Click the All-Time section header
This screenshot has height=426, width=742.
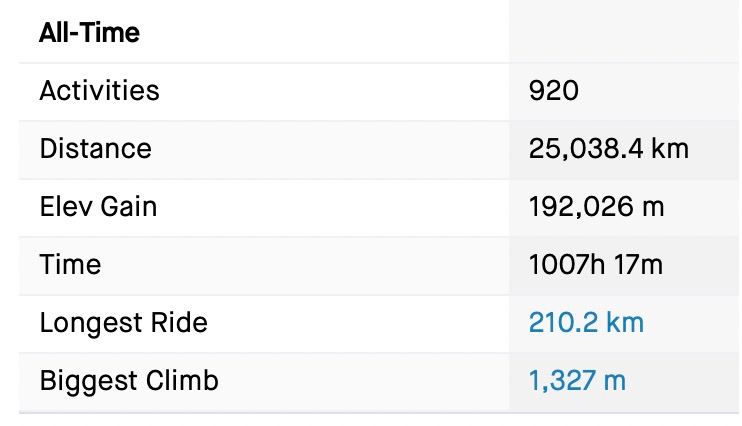tap(89, 33)
